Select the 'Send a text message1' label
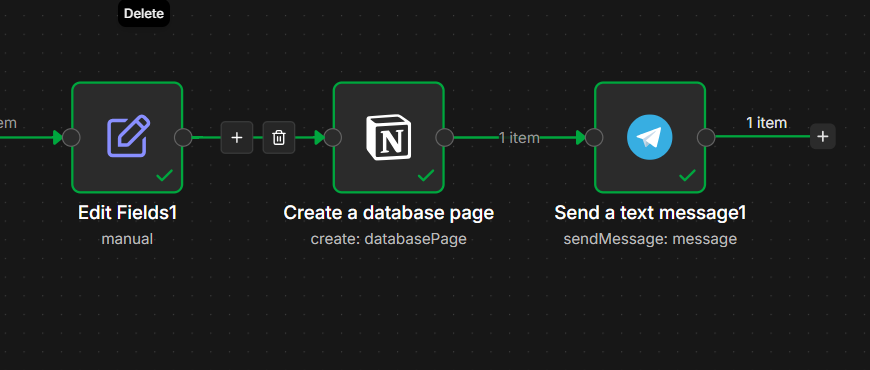Screen dimensions: 870x370 tap(650, 213)
